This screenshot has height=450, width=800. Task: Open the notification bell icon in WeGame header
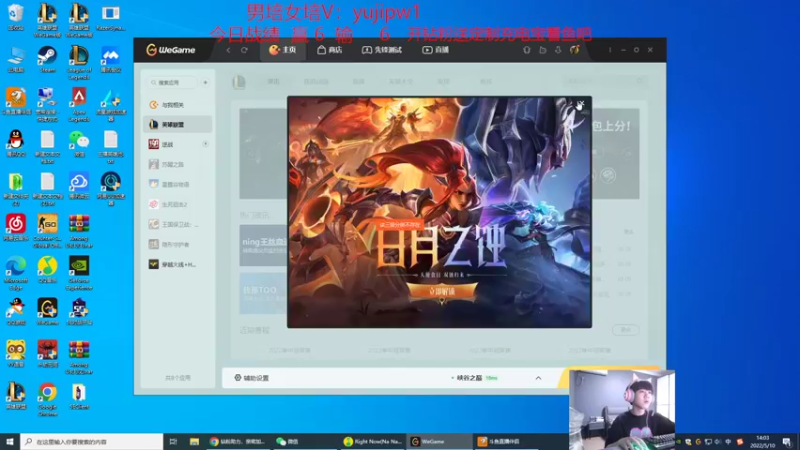pyautogui.click(x=527, y=50)
